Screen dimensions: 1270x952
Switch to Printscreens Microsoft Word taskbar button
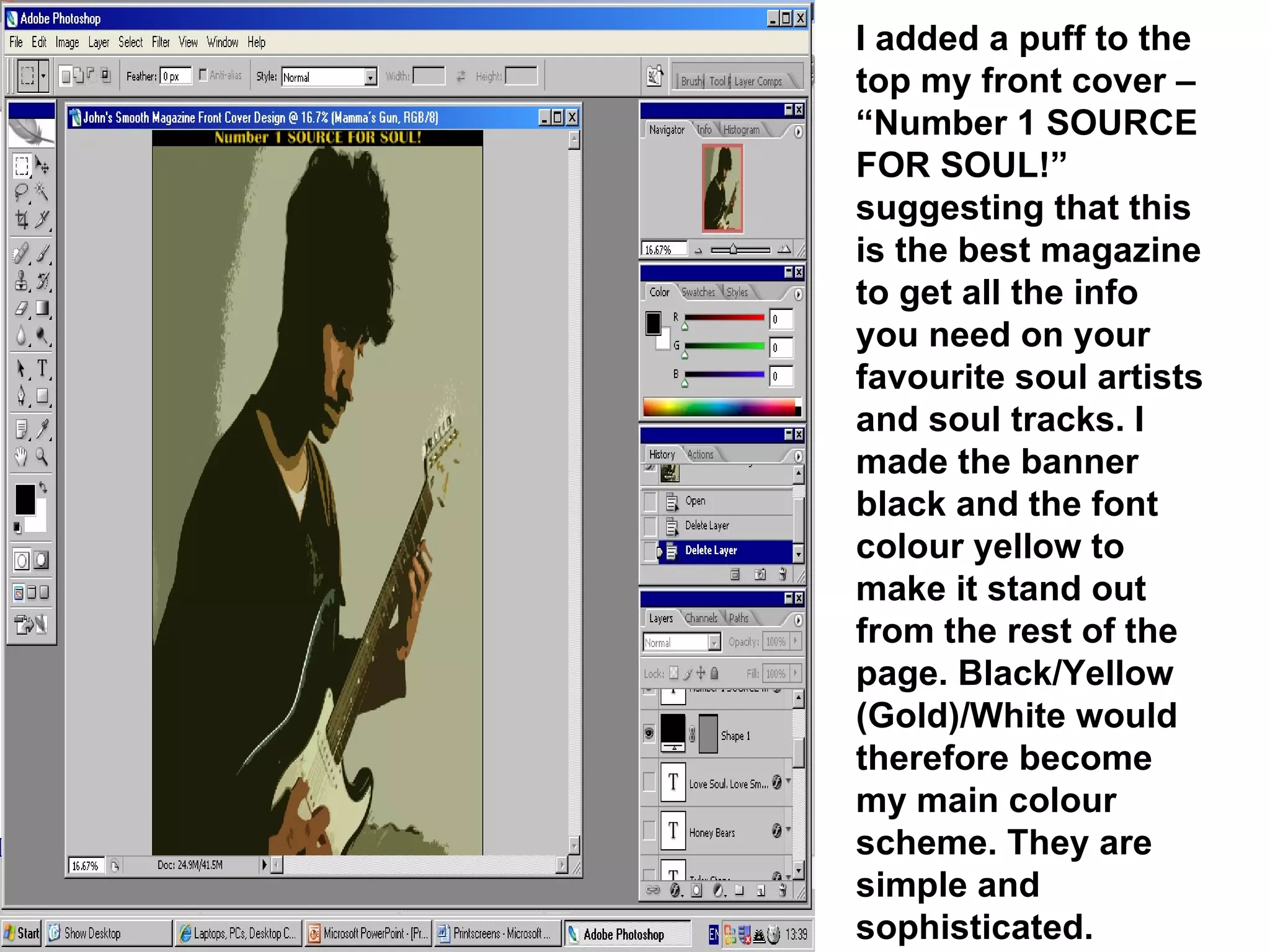click(497, 933)
